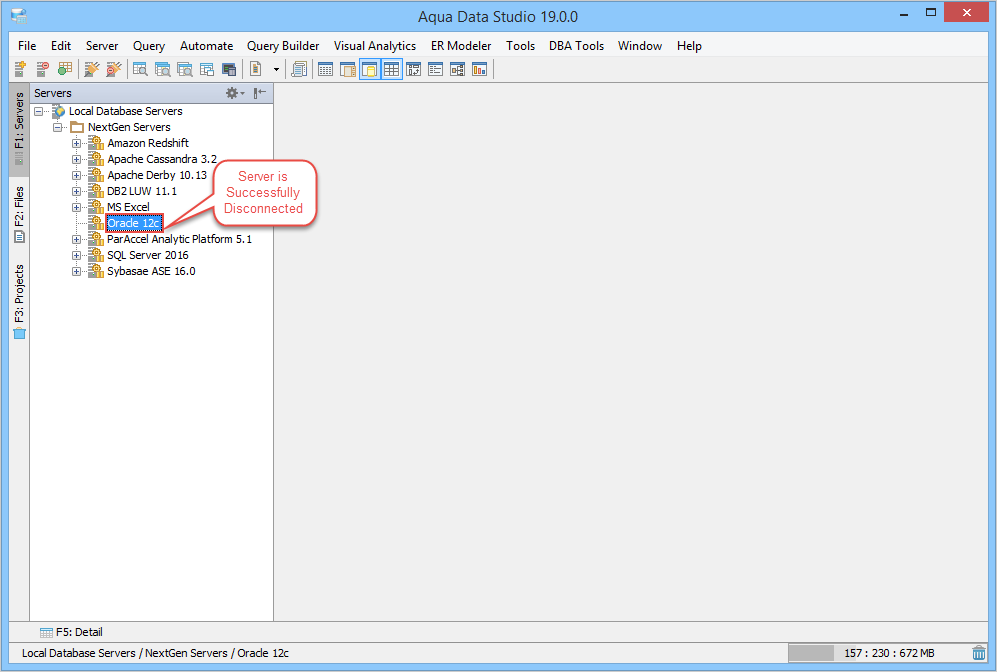Open the first Query Analyzer magnifier icon
Screen dimensions: 997x672
[141, 69]
